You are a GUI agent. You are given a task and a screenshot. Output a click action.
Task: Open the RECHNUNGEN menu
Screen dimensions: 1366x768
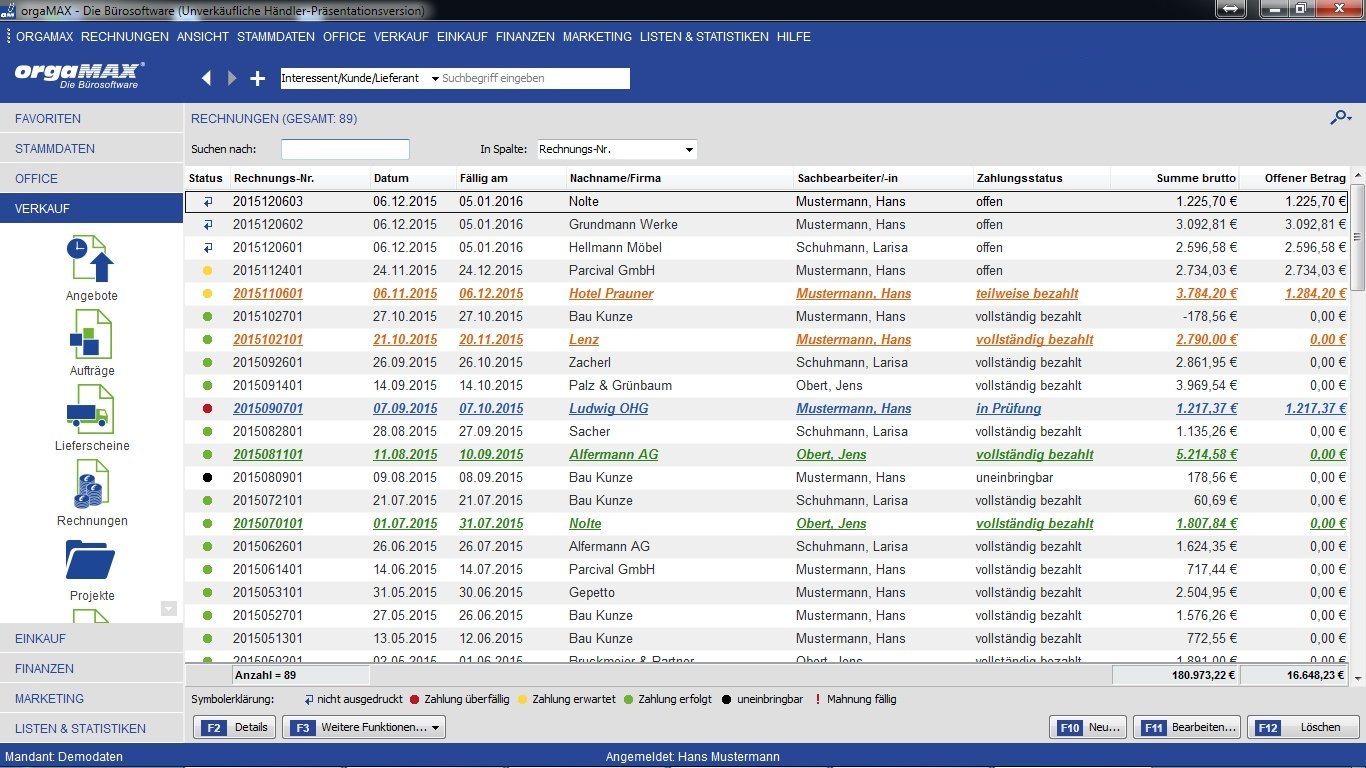tap(125, 36)
